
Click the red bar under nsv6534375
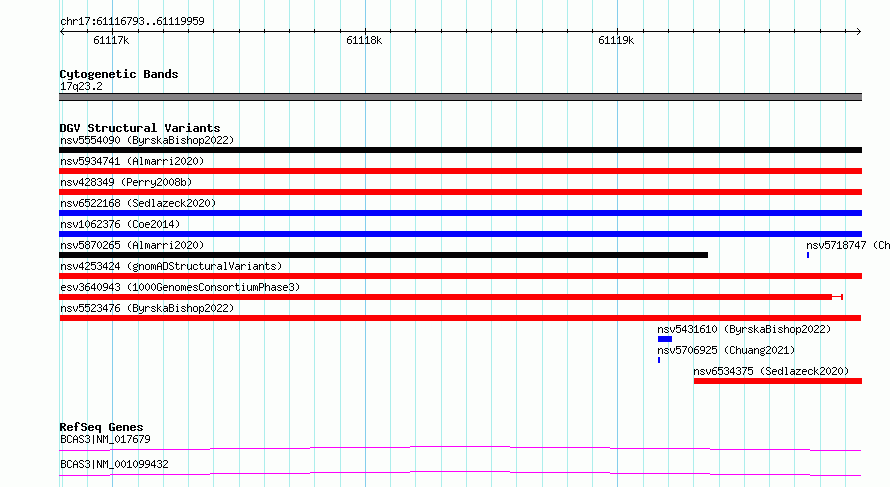coord(778,381)
